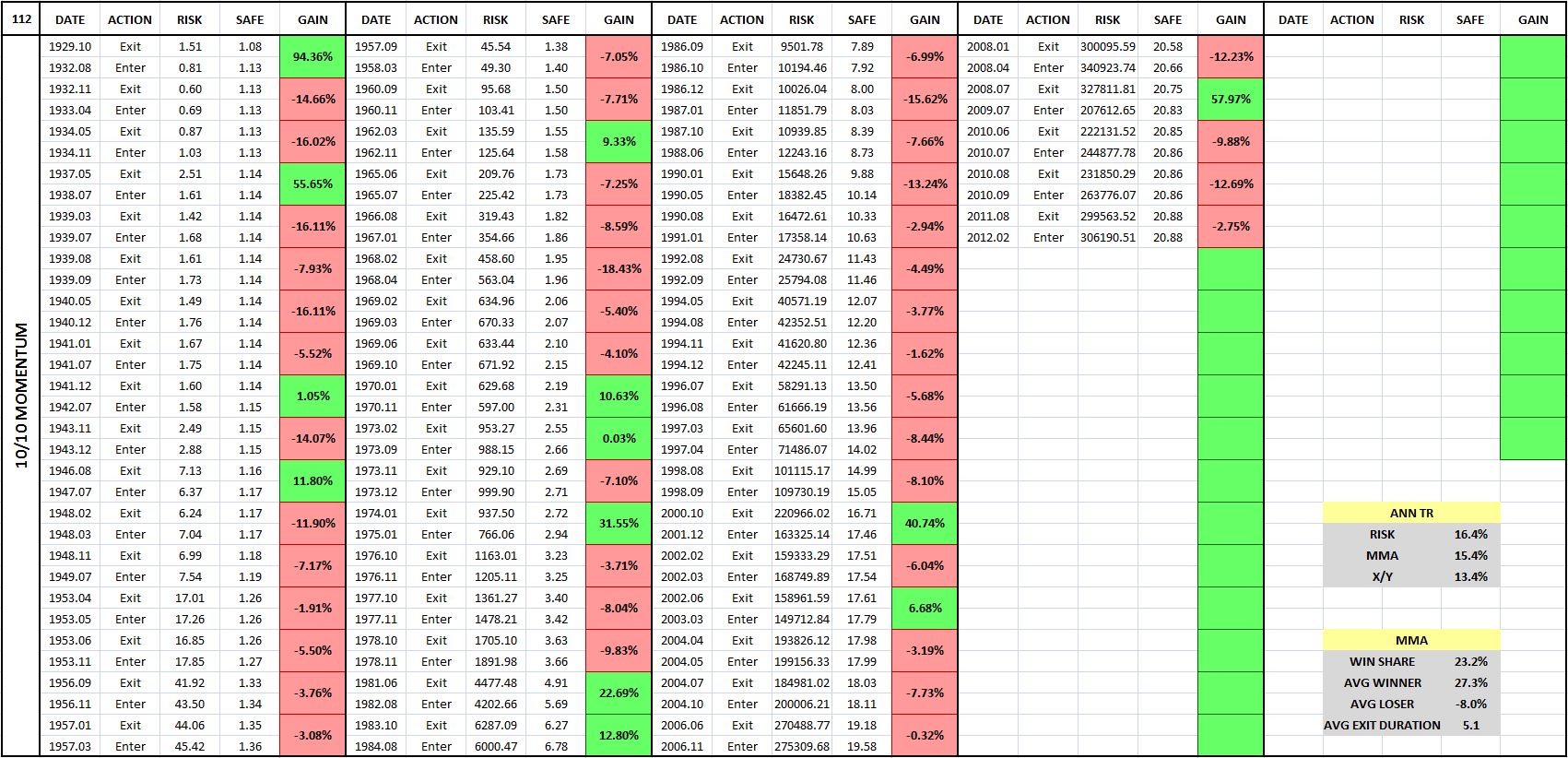The image size is (1568, 758).
Task: Click the 1946.08 date cell
Action: click(x=70, y=471)
